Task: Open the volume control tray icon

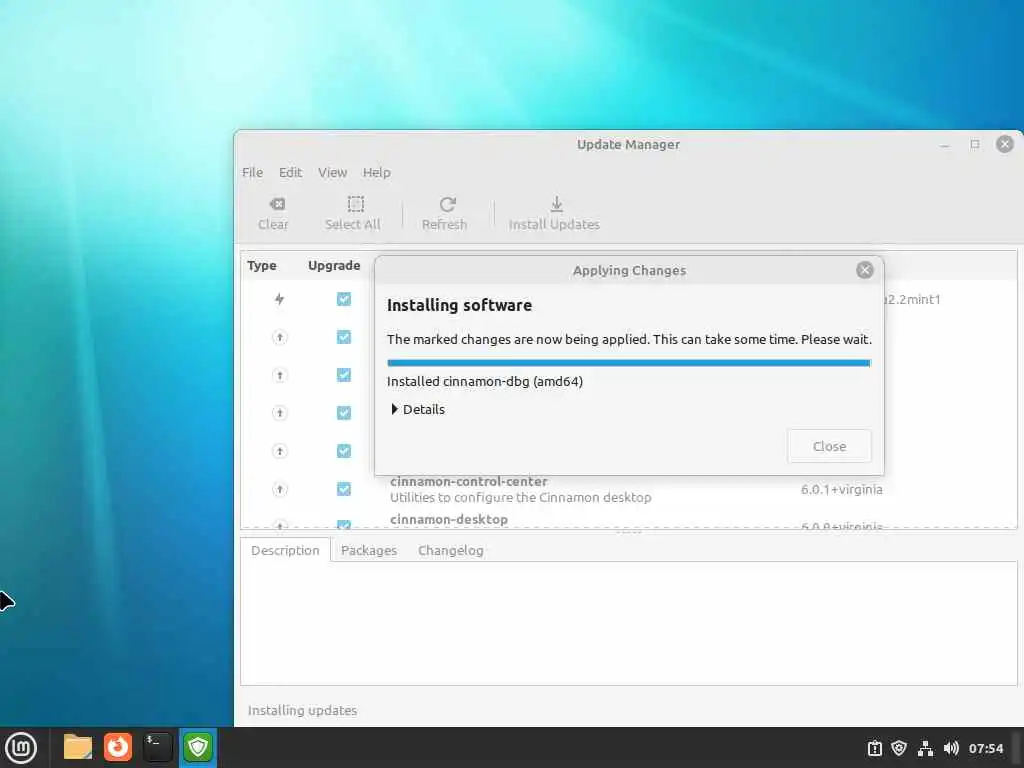Action: [951, 748]
